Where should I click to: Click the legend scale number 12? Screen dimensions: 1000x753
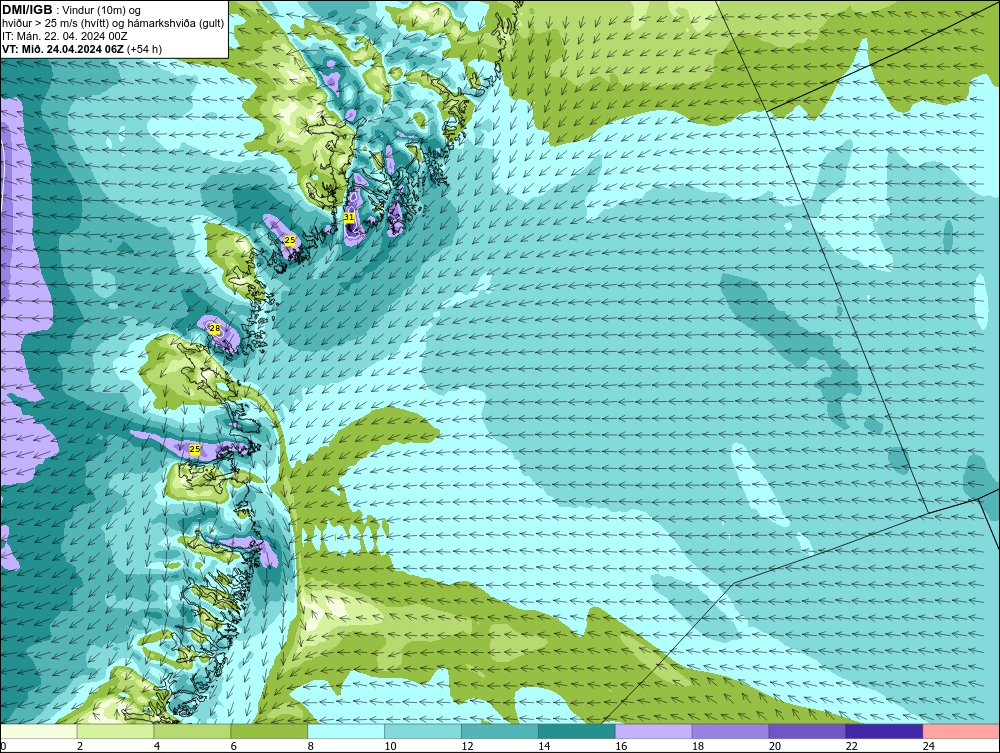467,746
